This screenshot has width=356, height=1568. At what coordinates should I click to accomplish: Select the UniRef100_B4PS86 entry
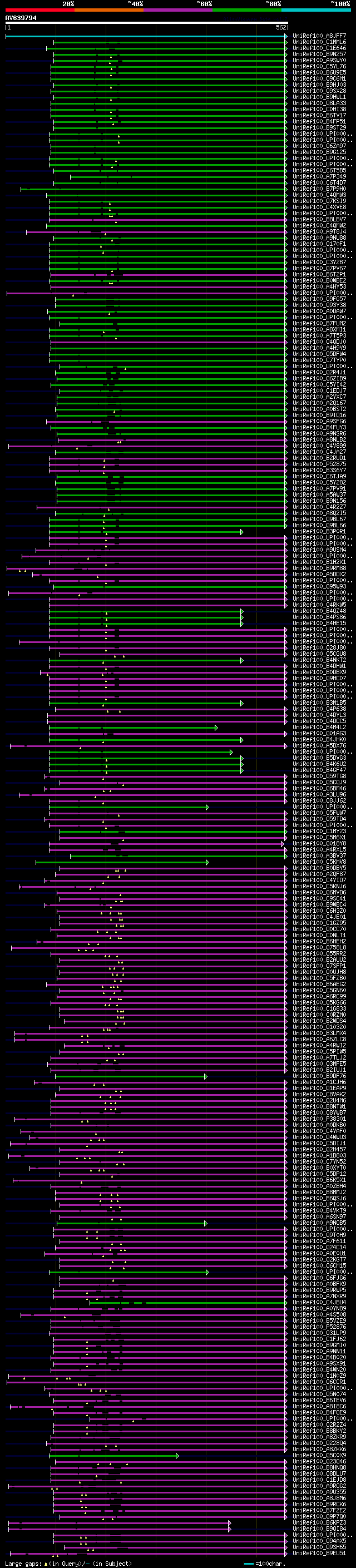pos(319,617)
